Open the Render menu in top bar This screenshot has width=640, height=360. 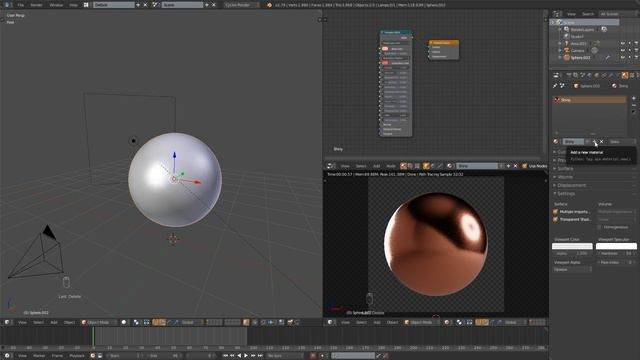(x=36, y=5)
